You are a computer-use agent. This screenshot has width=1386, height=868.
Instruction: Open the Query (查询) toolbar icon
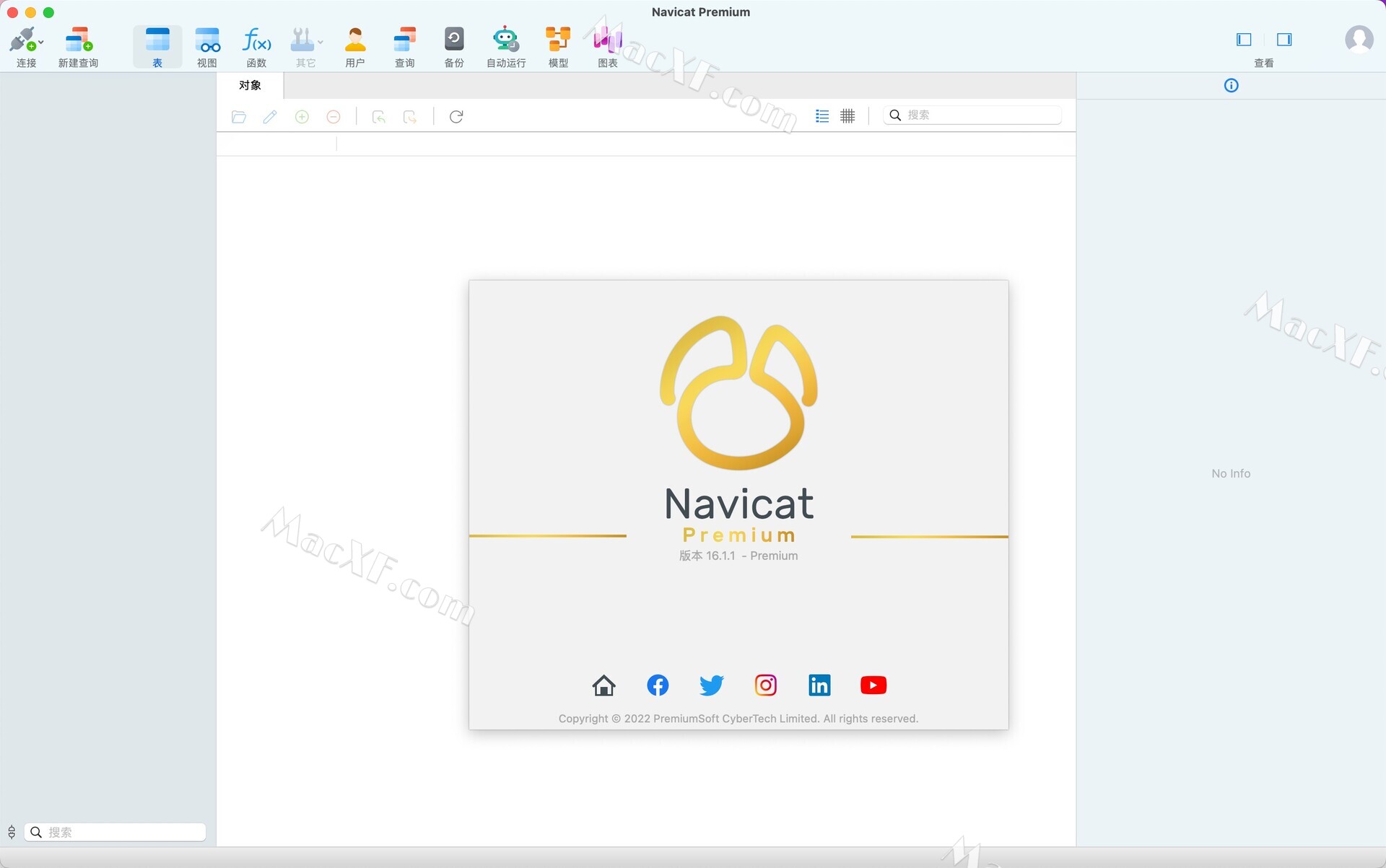click(x=405, y=40)
